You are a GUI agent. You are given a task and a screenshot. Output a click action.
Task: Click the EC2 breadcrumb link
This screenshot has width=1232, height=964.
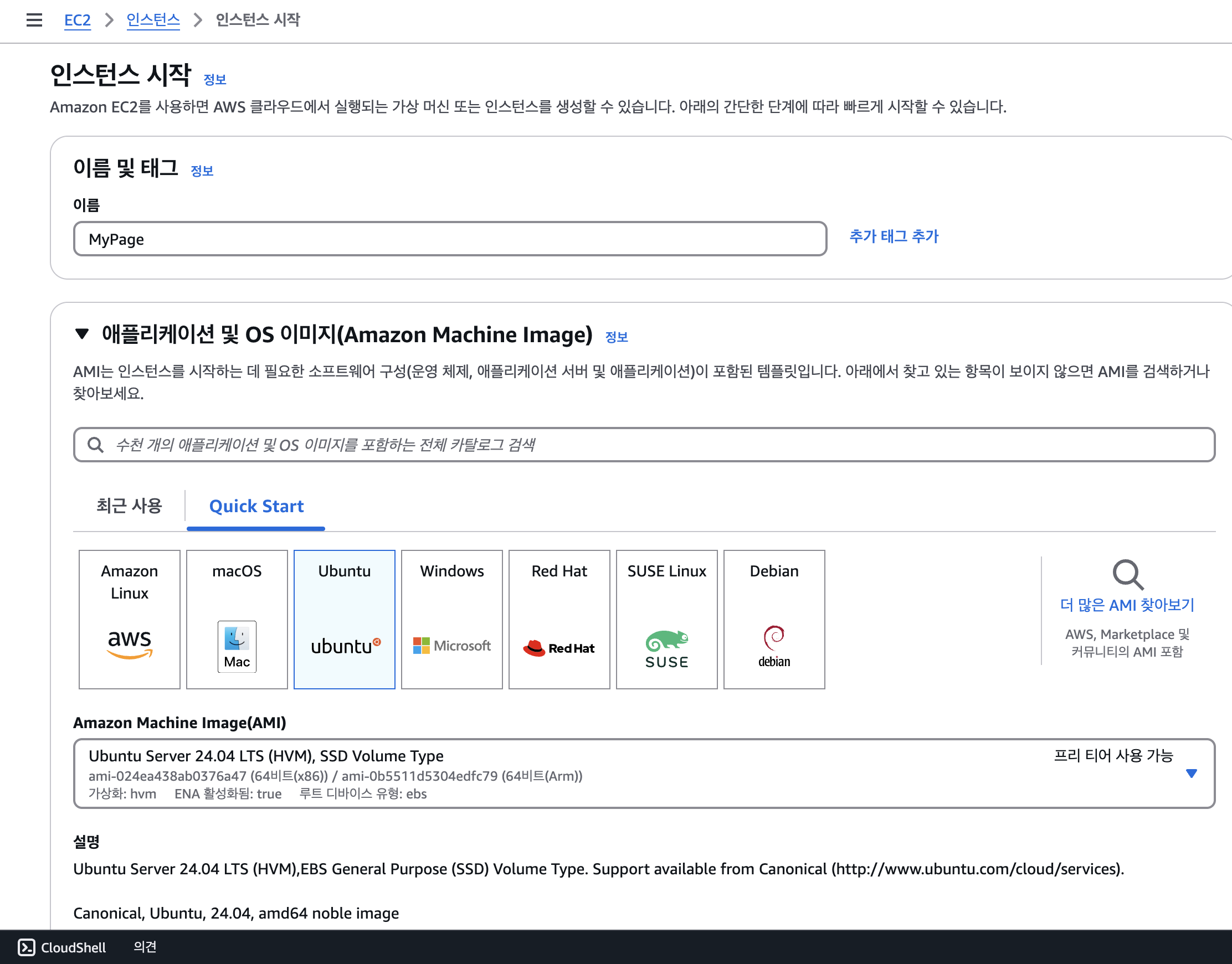pyautogui.click(x=78, y=20)
